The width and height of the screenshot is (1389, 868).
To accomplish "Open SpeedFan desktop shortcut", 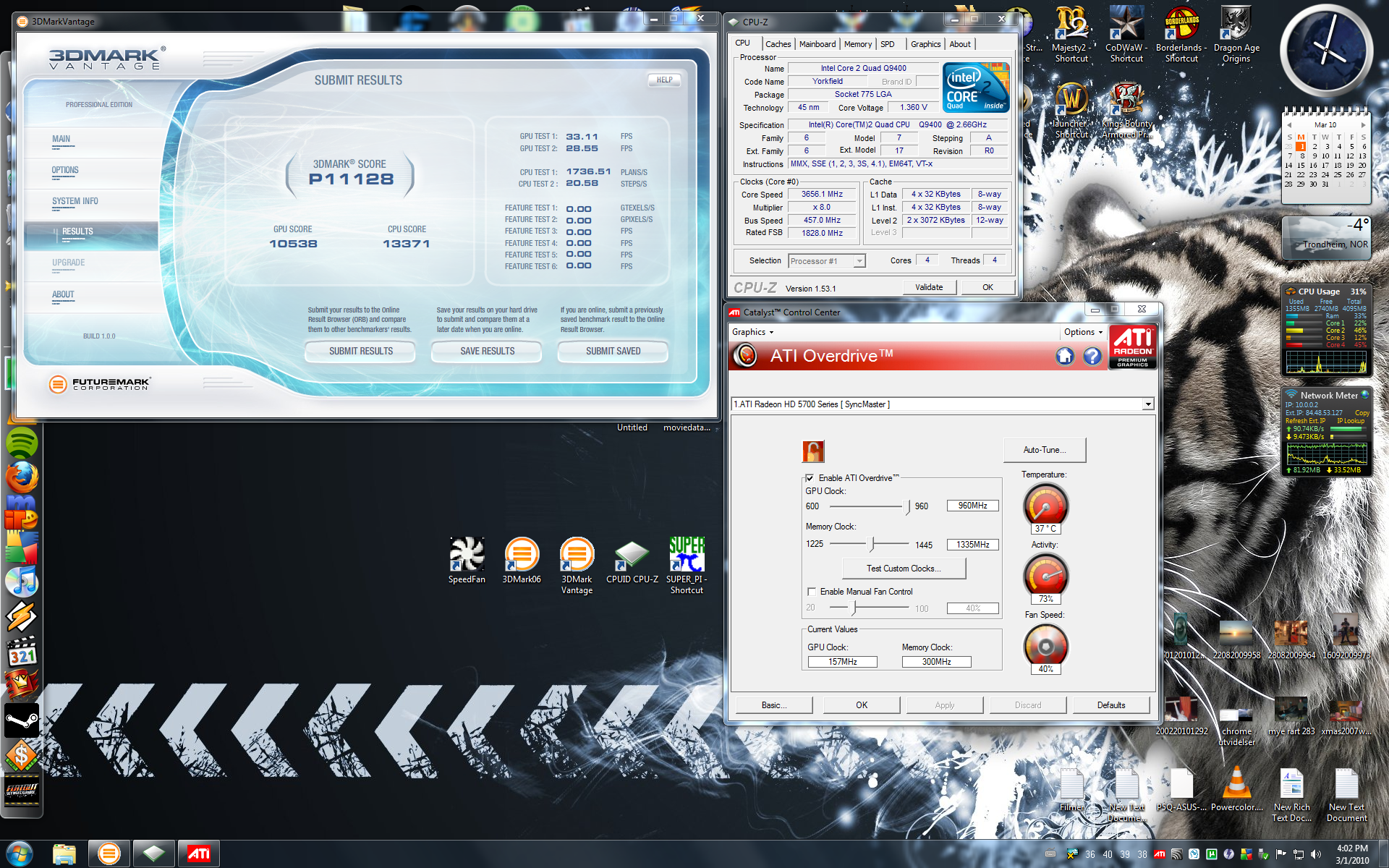I will [467, 561].
